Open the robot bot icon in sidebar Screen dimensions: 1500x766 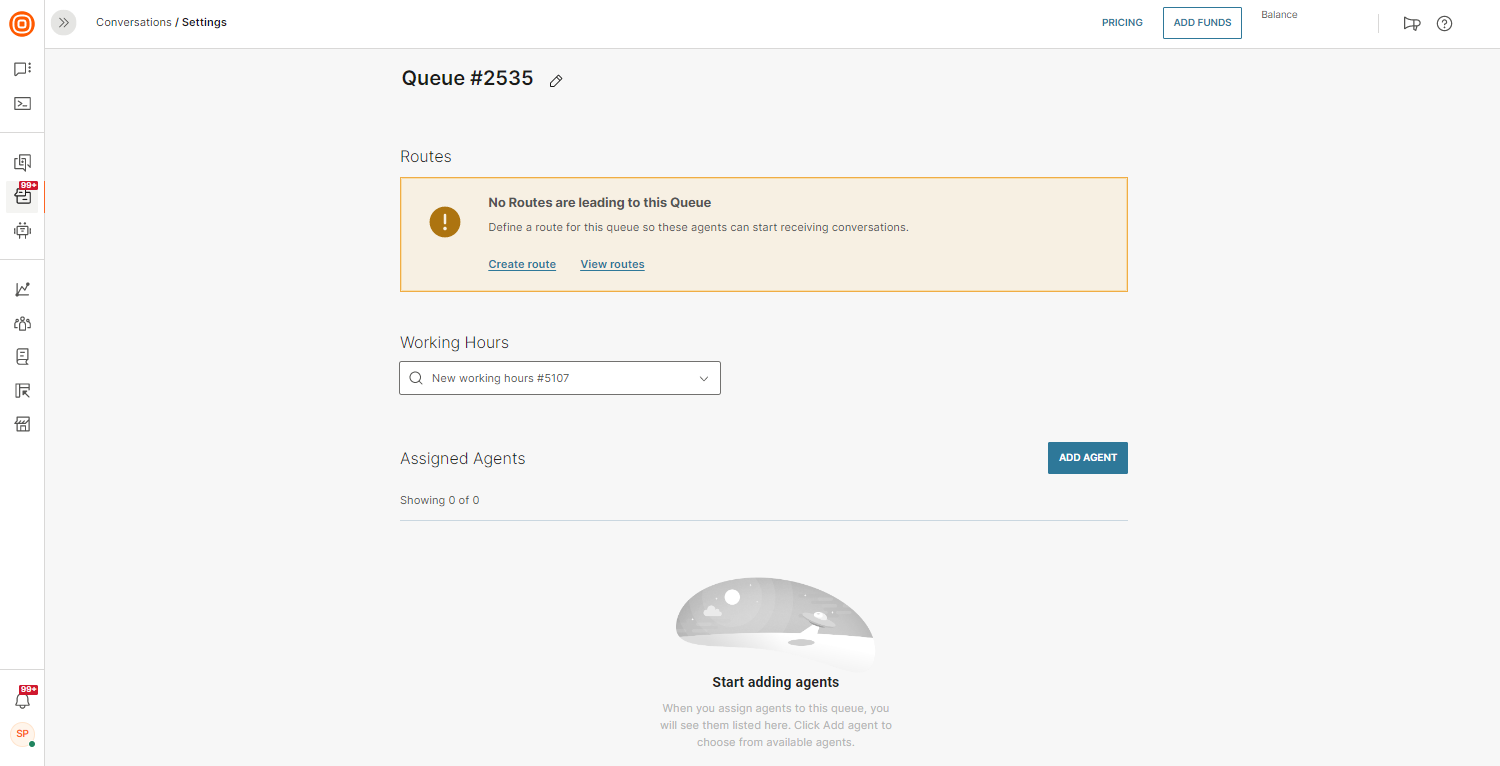pos(22,230)
